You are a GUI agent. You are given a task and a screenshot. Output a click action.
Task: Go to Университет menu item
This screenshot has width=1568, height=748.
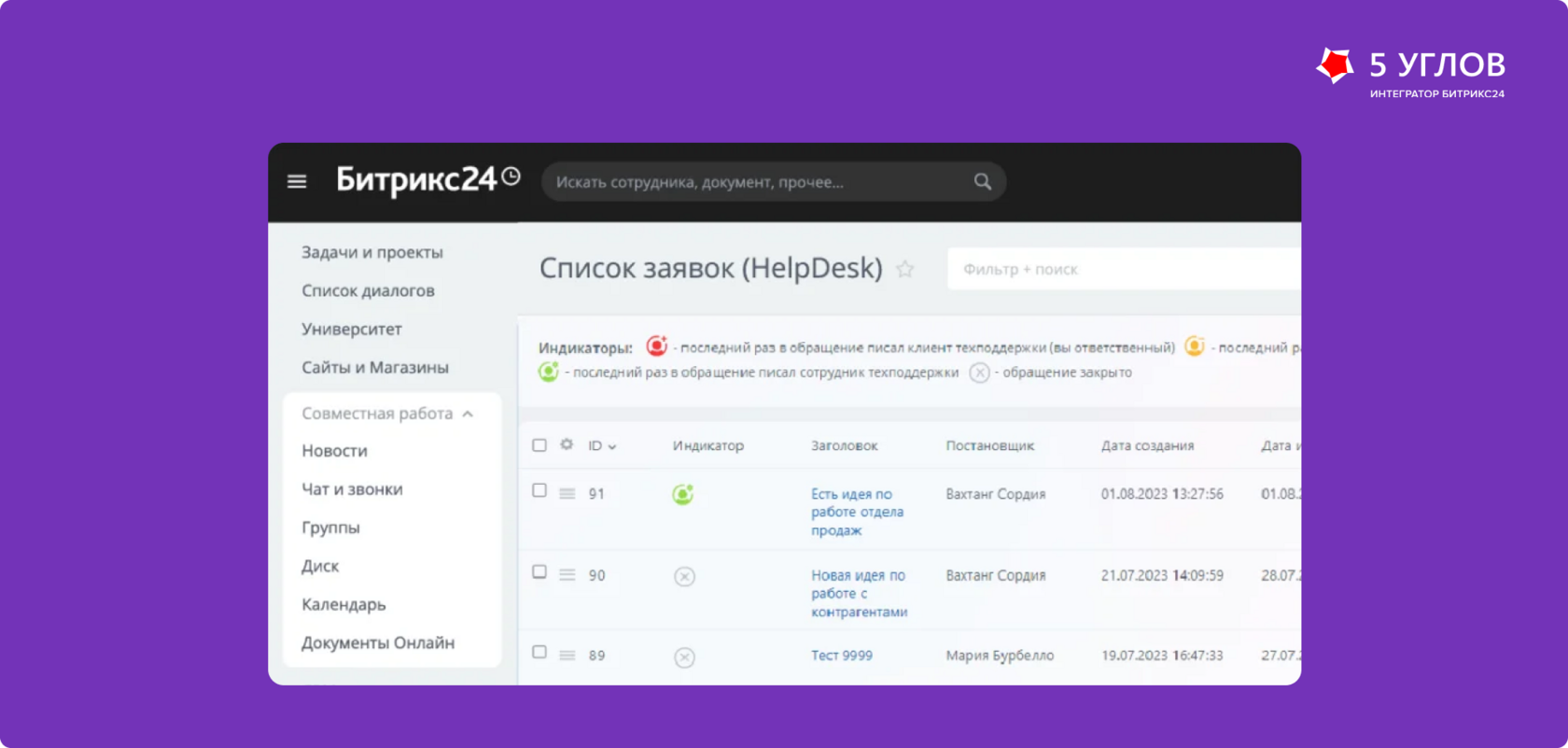(351, 329)
